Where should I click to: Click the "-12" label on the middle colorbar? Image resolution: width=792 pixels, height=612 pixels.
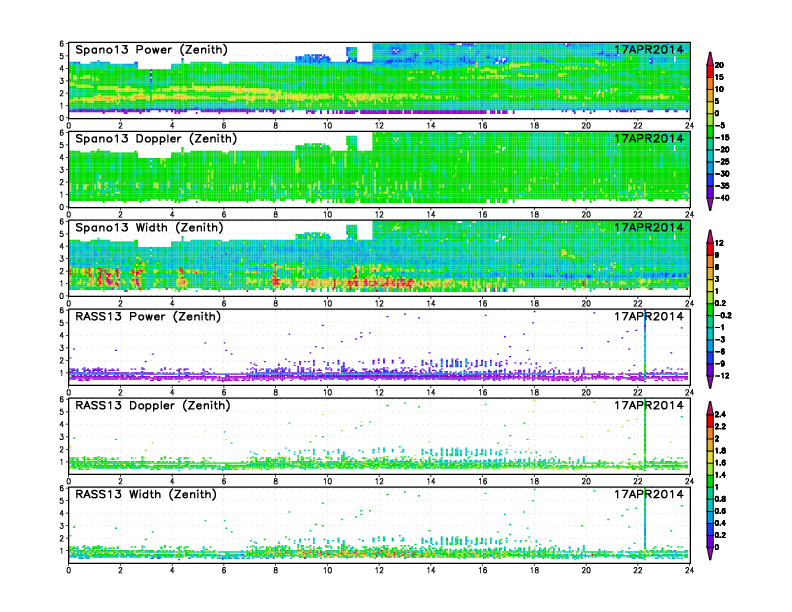722,376
